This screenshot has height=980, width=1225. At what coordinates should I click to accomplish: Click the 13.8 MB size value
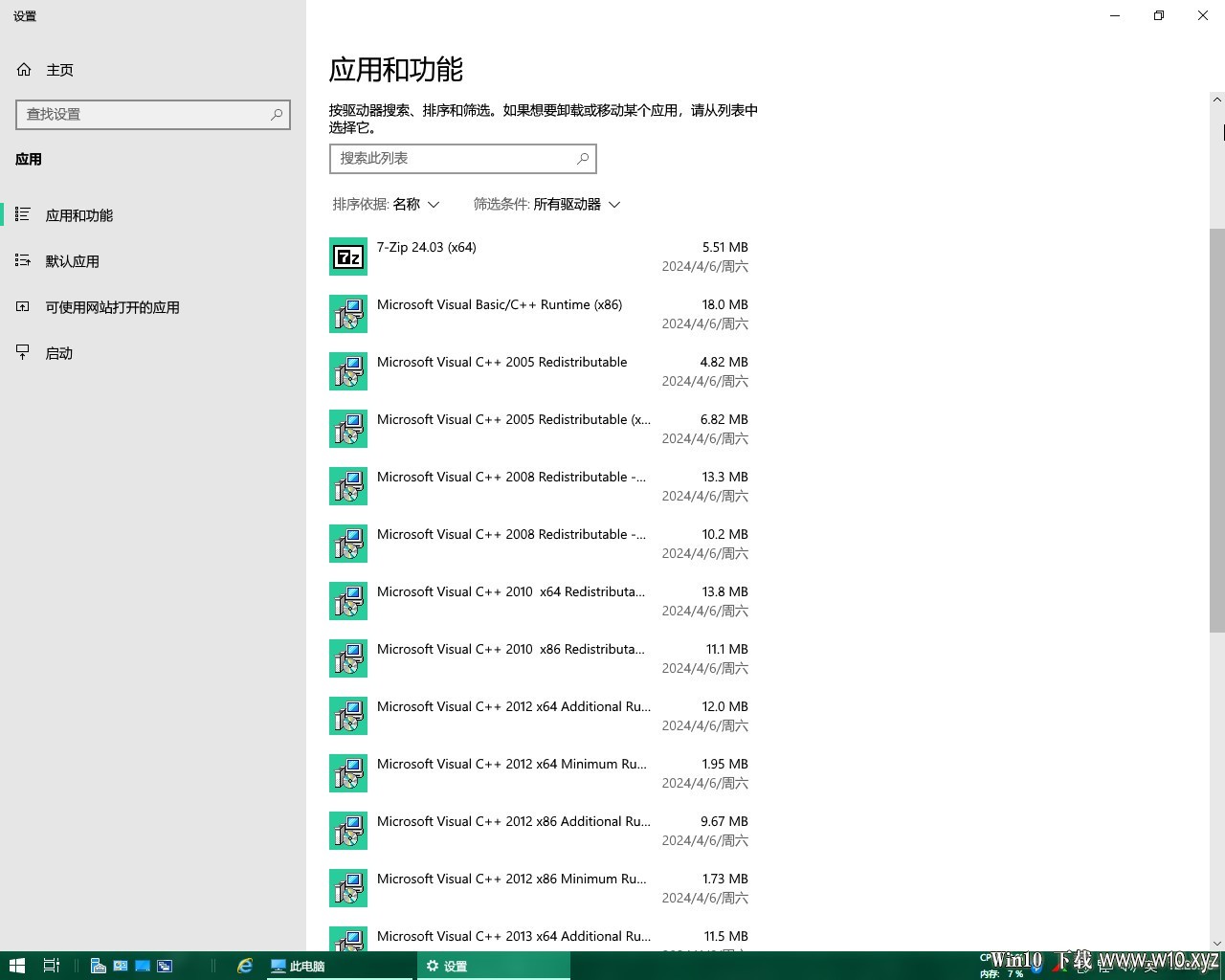click(x=725, y=591)
